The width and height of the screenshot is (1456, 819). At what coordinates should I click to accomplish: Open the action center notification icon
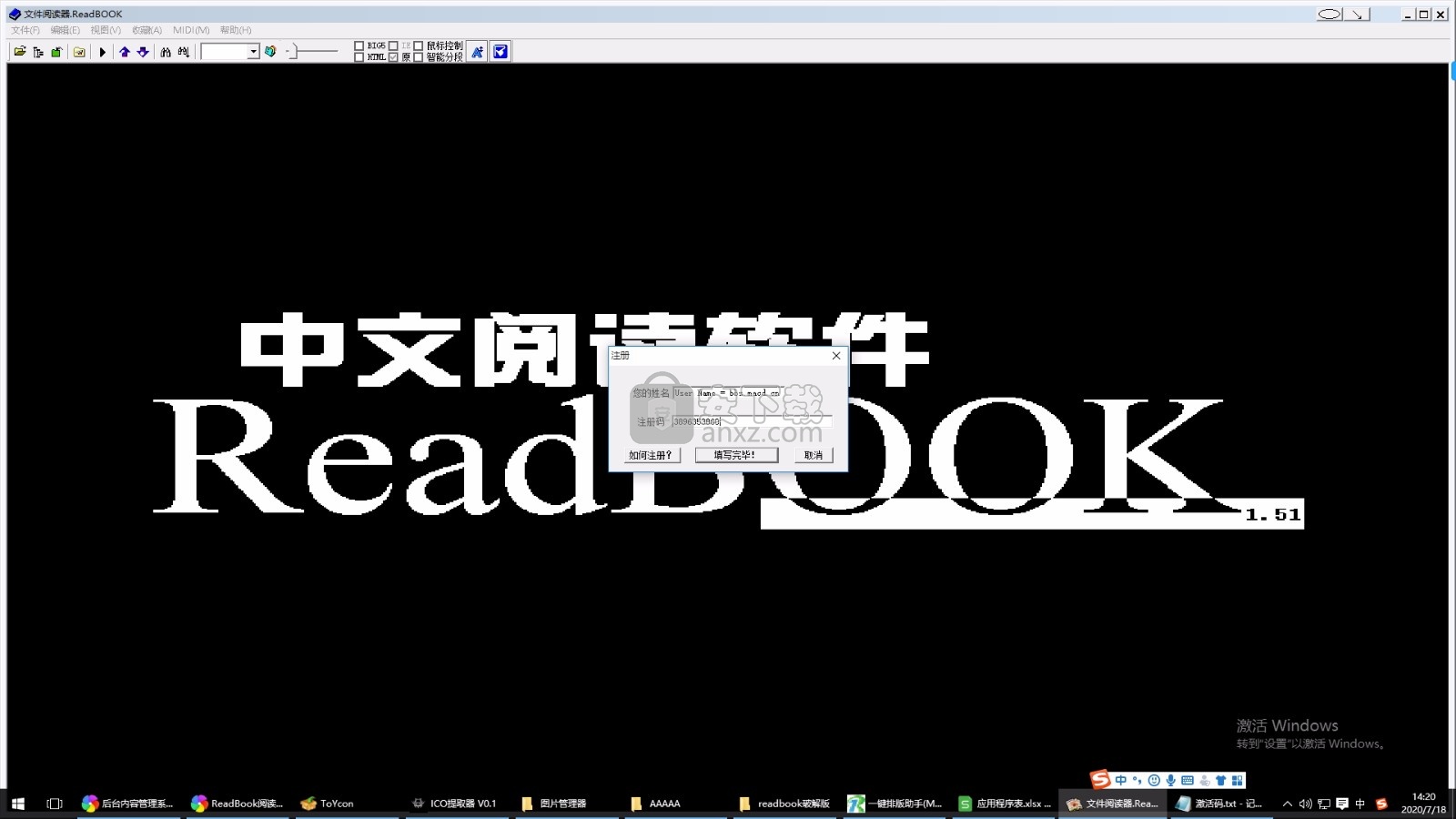1342,804
